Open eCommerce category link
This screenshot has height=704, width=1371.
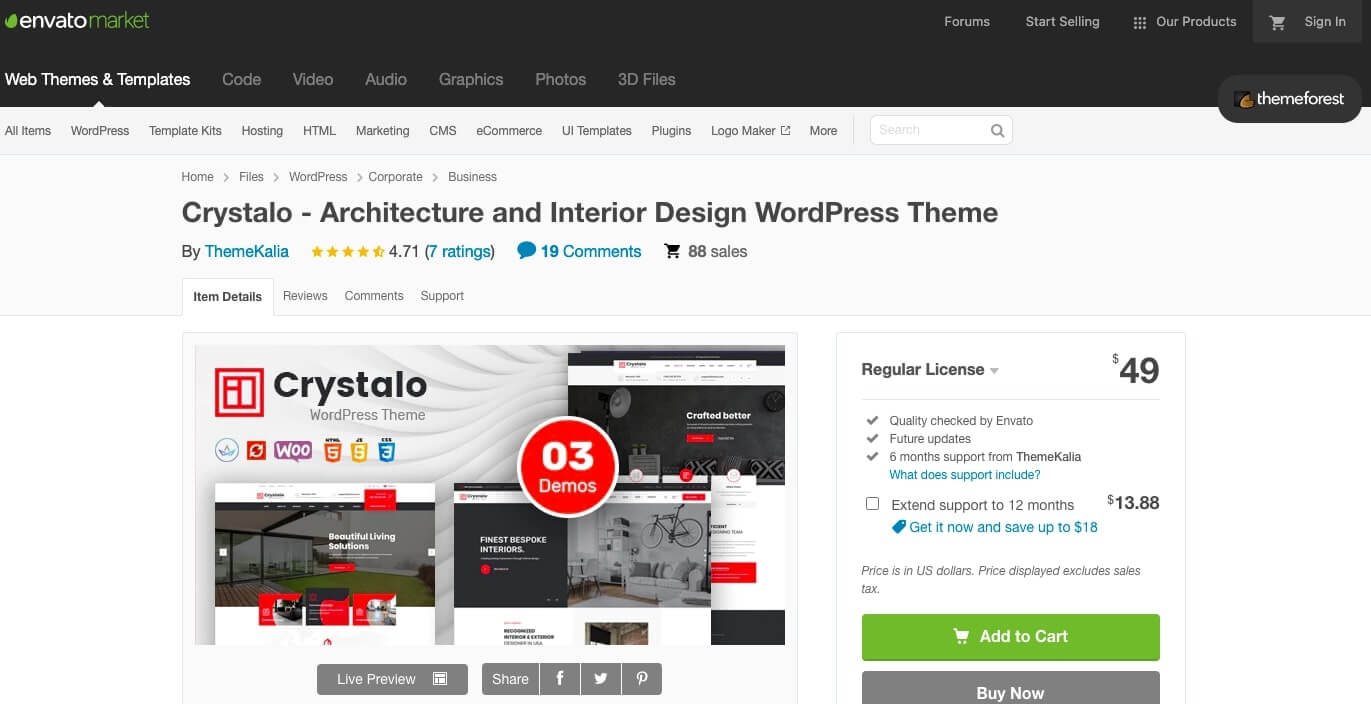(x=509, y=131)
